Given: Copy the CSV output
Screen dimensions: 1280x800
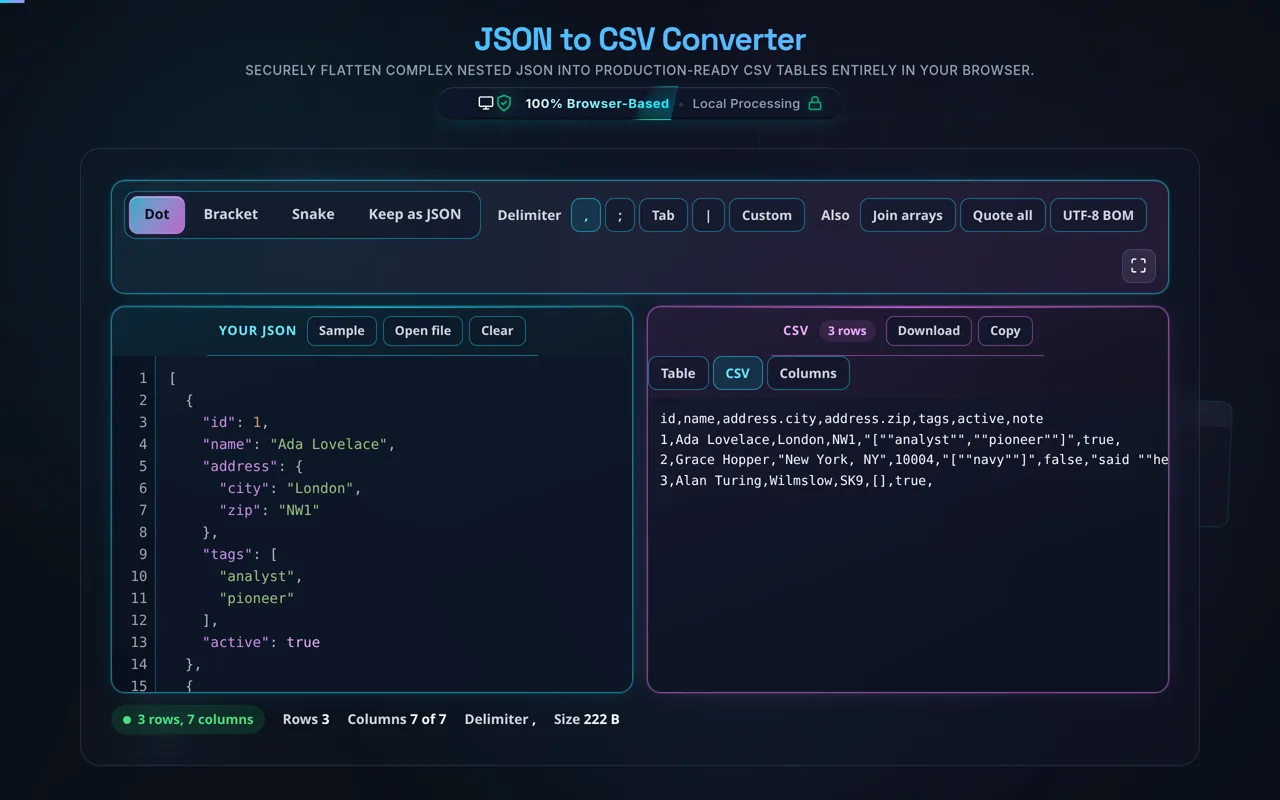Looking at the screenshot, I should coord(1005,331).
